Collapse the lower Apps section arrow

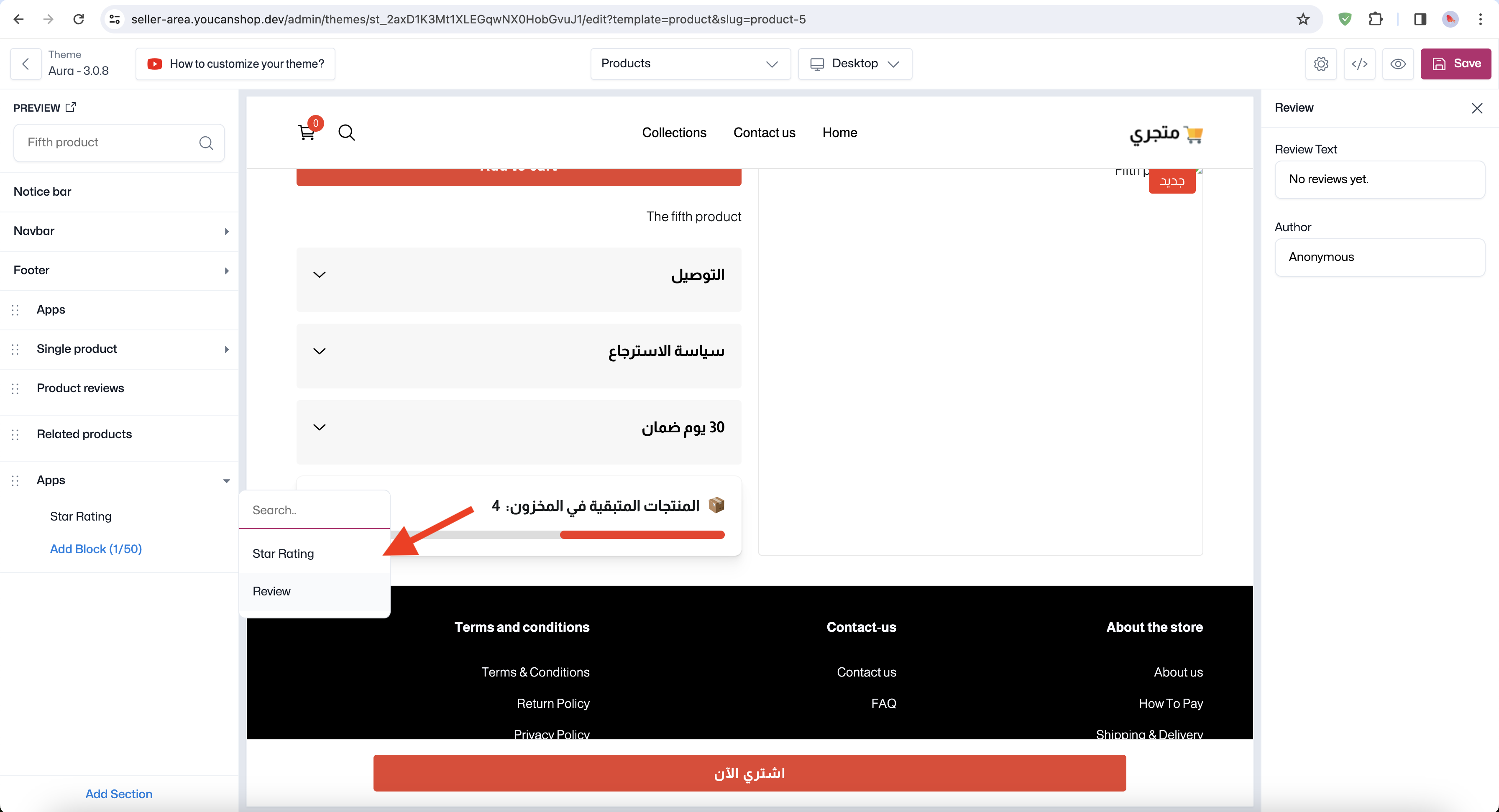tap(226, 480)
